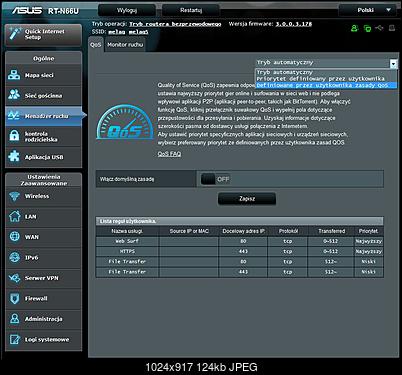Click the USB status icon
Image resolution: width=402 pixels, height=375 pixels.
pyautogui.click(x=379, y=28)
